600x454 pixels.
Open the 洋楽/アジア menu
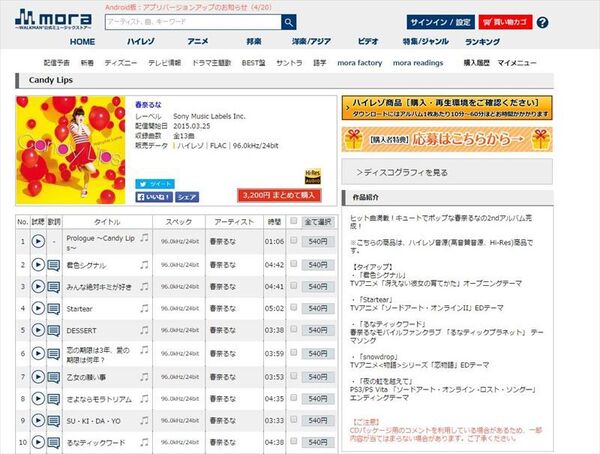311,42
